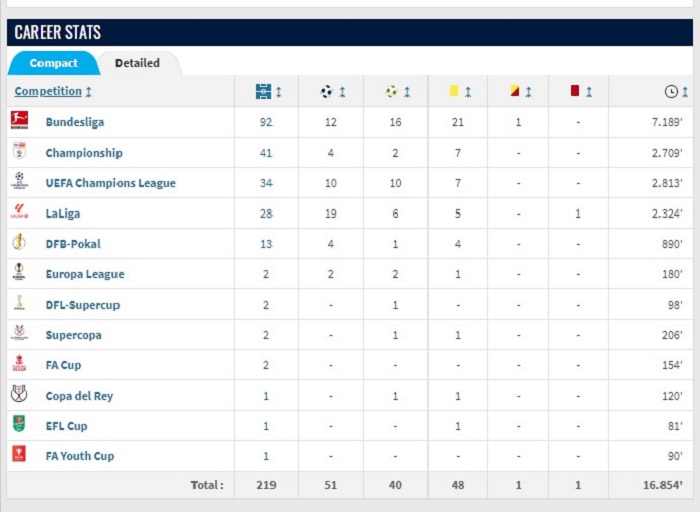Sort by yellow cards column
The image size is (700, 512).
coord(460,92)
